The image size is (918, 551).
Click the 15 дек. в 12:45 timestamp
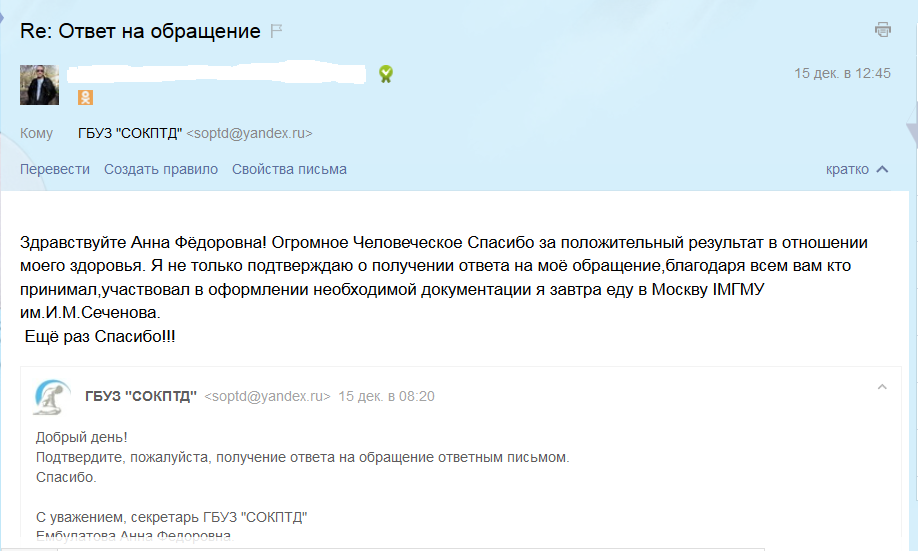[x=842, y=74]
